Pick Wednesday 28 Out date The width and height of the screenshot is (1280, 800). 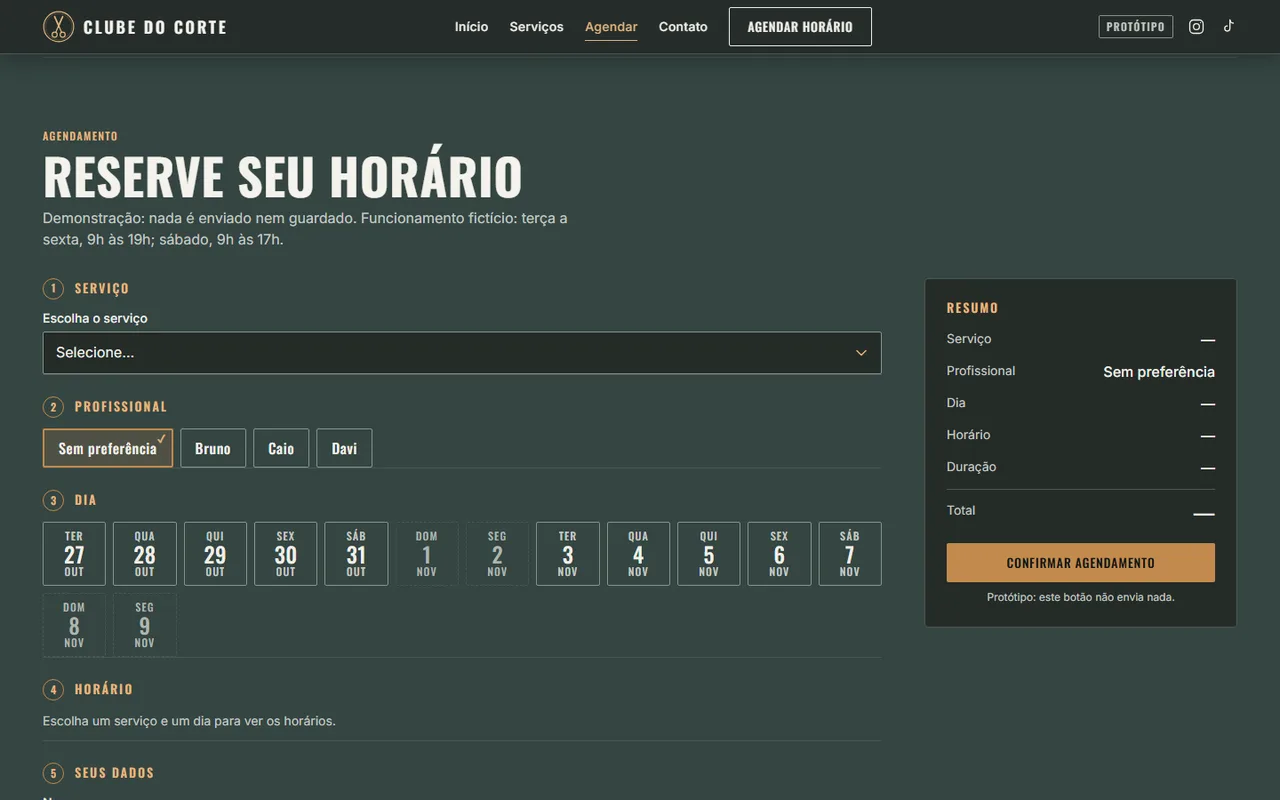[x=145, y=554]
